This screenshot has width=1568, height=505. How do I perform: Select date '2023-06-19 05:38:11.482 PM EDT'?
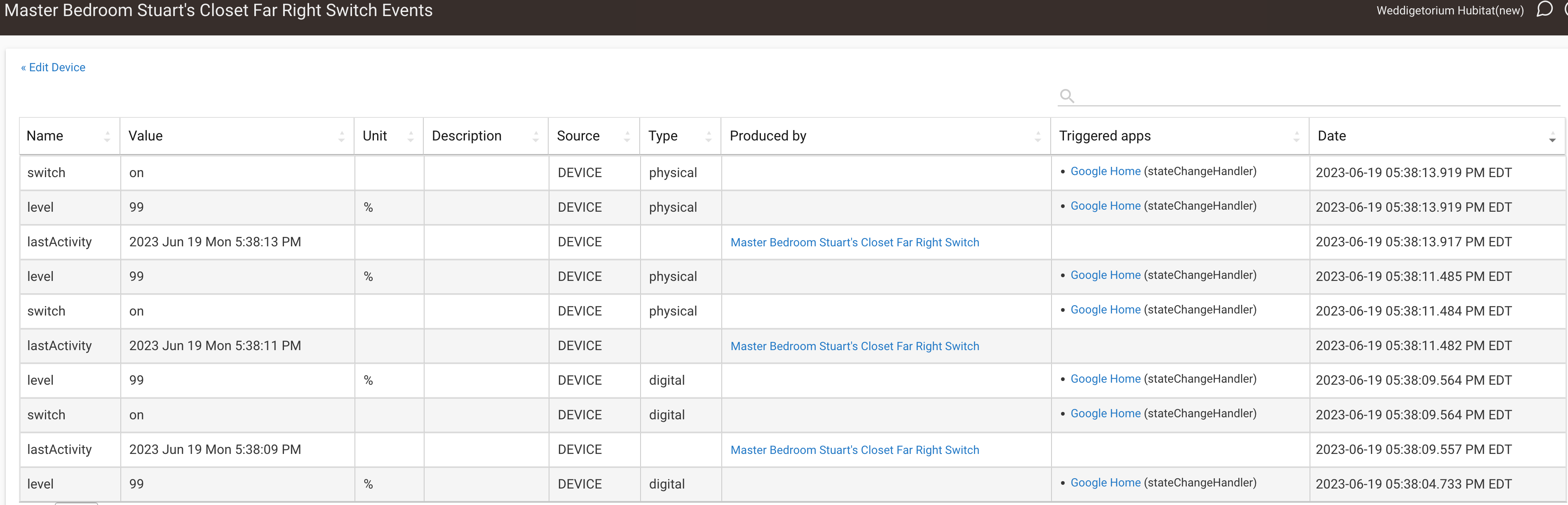pos(1413,346)
